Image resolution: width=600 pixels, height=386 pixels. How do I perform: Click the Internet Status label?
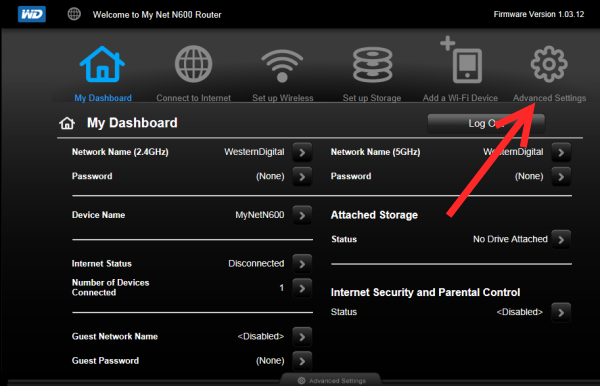(x=102, y=263)
